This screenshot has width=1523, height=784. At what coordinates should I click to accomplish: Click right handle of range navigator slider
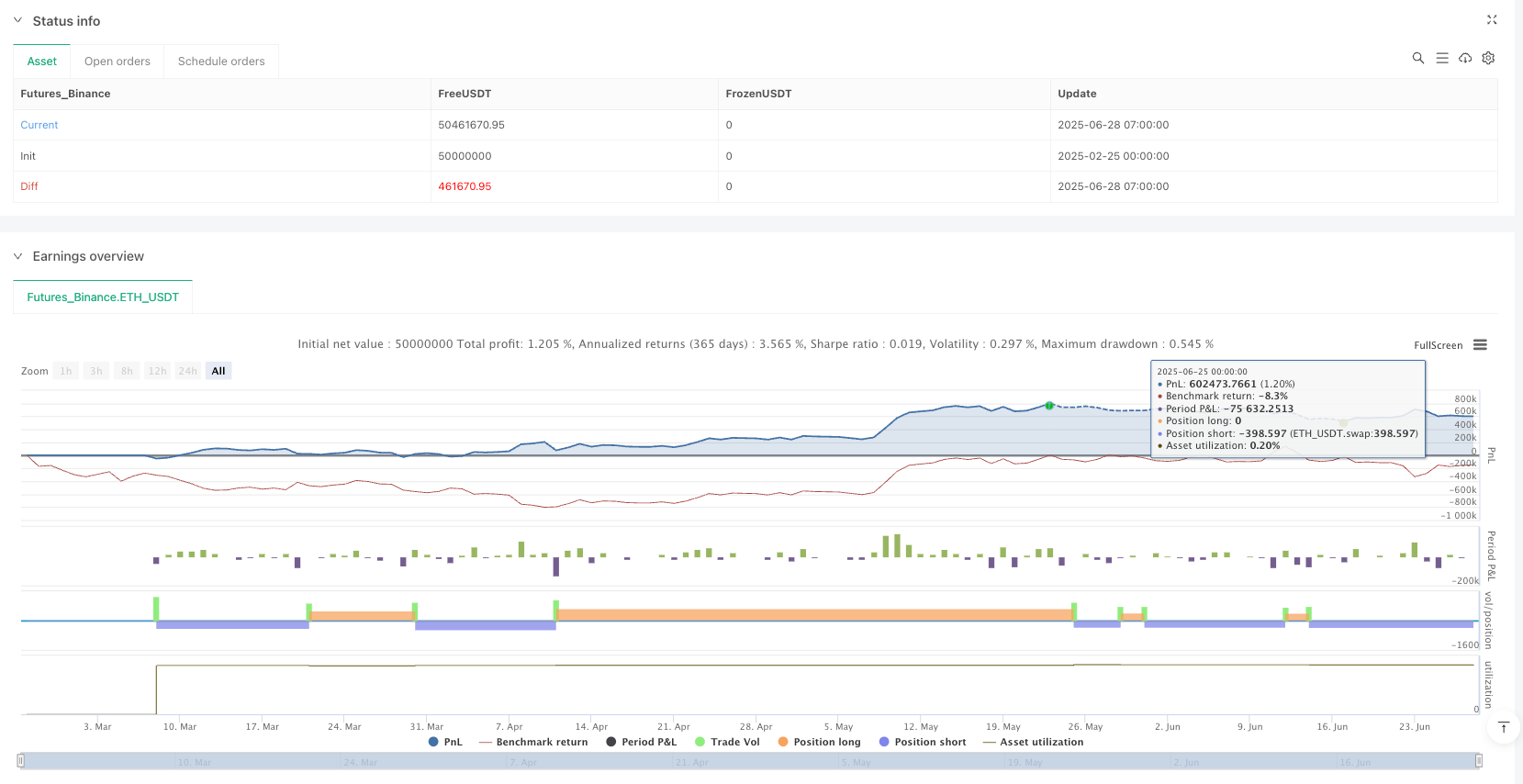click(x=1478, y=761)
